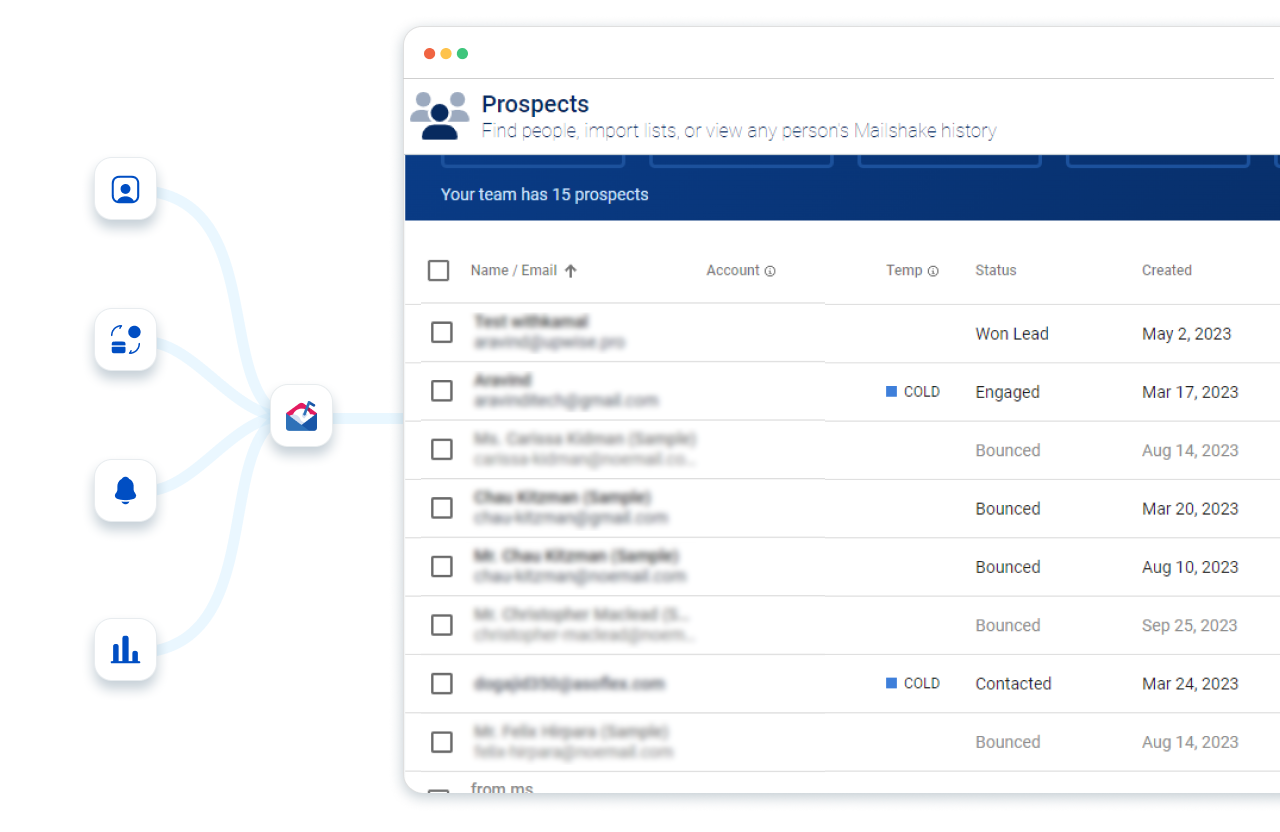The height and width of the screenshot is (832, 1280).
Task: Check the checkbox on the Aravind row
Action: pyautogui.click(x=441, y=391)
